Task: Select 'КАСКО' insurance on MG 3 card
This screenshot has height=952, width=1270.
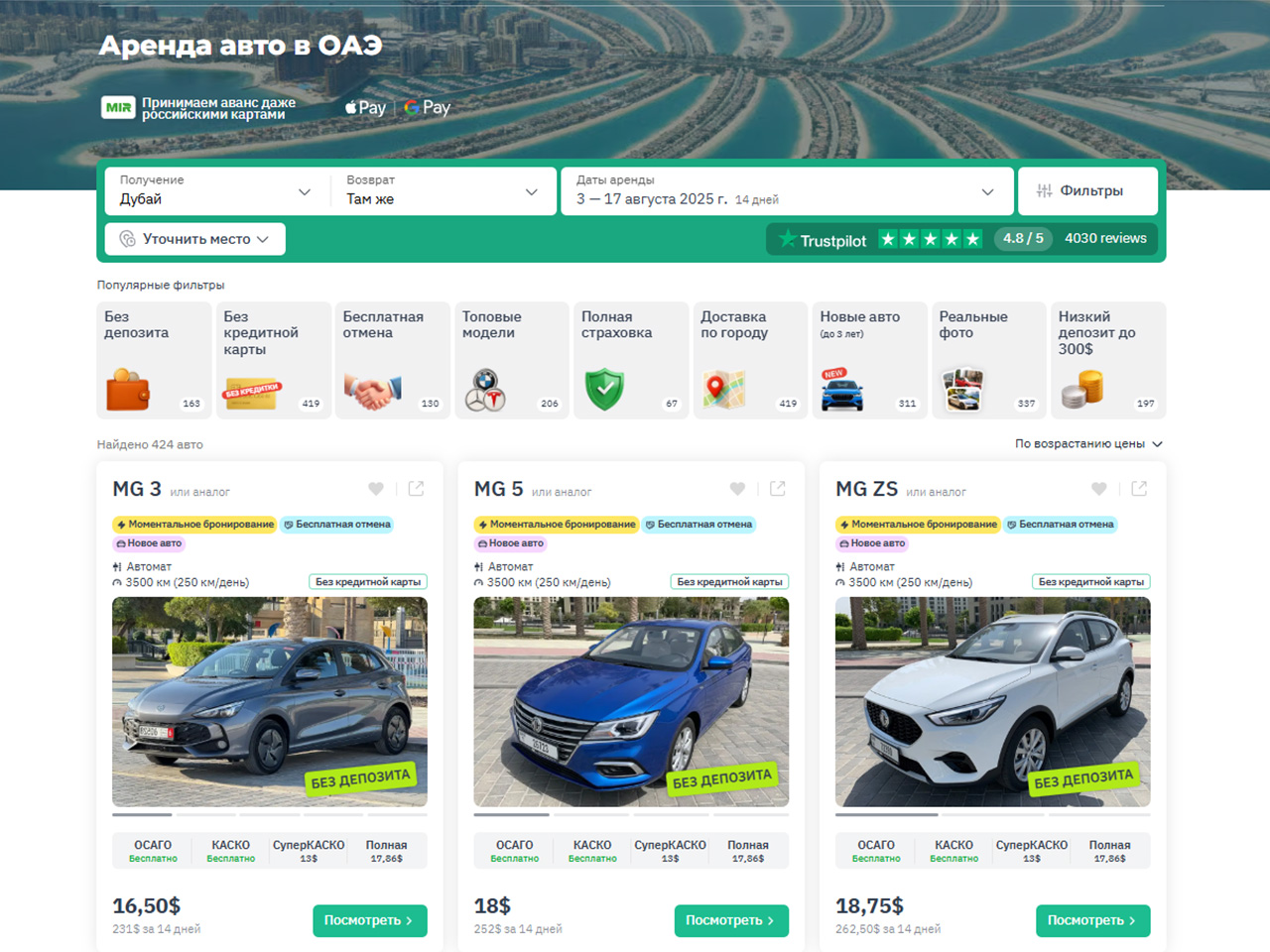Action: pyautogui.click(x=231, y=851)
